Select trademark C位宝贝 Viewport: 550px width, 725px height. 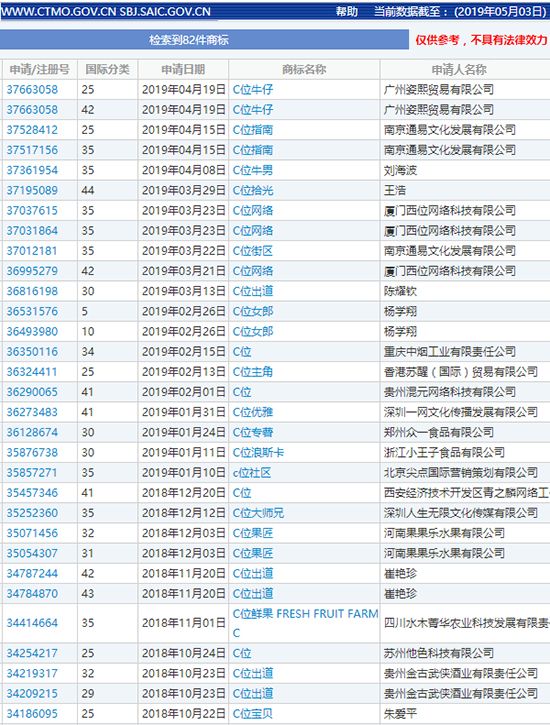(x=253, y=714)
